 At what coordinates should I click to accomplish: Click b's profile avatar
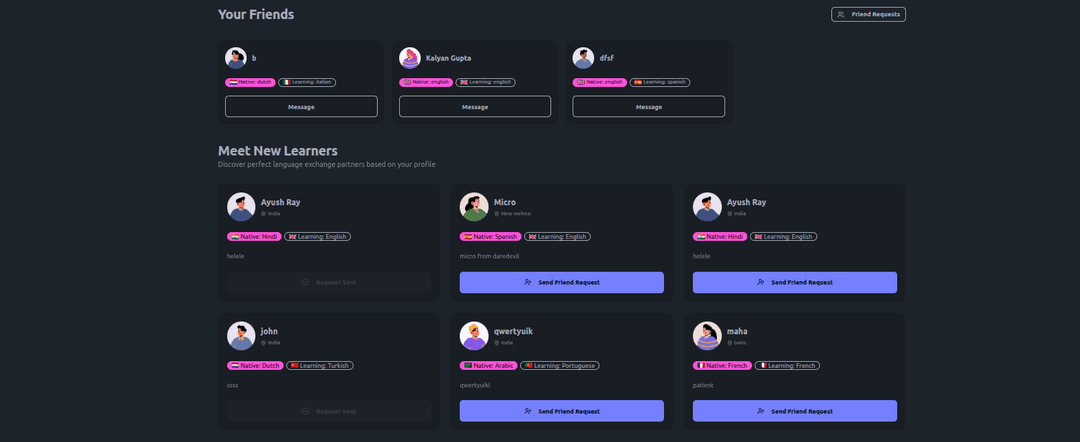click(236, 58)
